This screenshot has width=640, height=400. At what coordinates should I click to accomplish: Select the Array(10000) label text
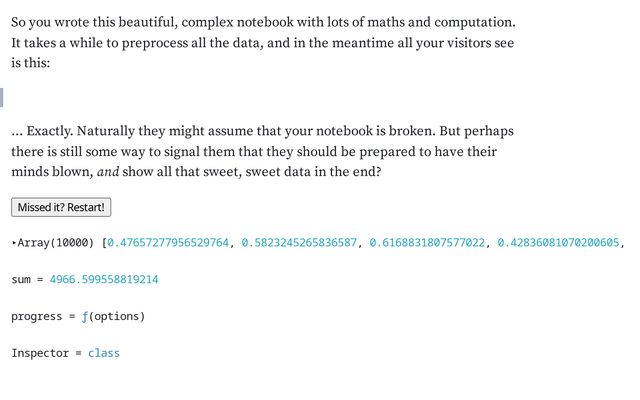pos(56,243)
